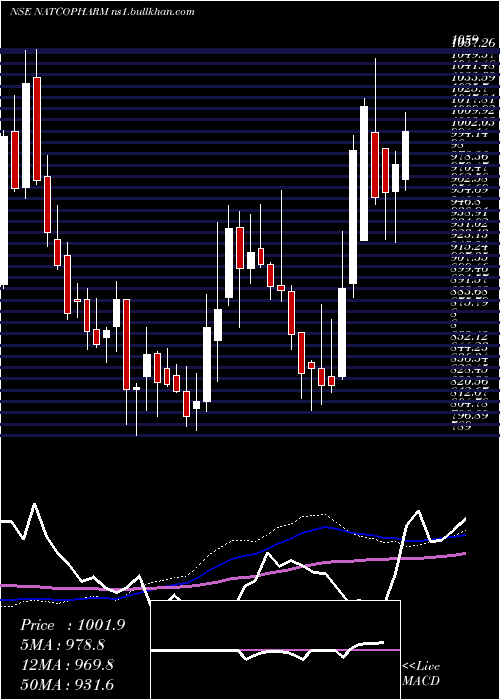Click the NSE NATCOPHARM ns1.bullkhan.com chart title
The height and width of the screenshot is (700, 500).
(102, 12)
